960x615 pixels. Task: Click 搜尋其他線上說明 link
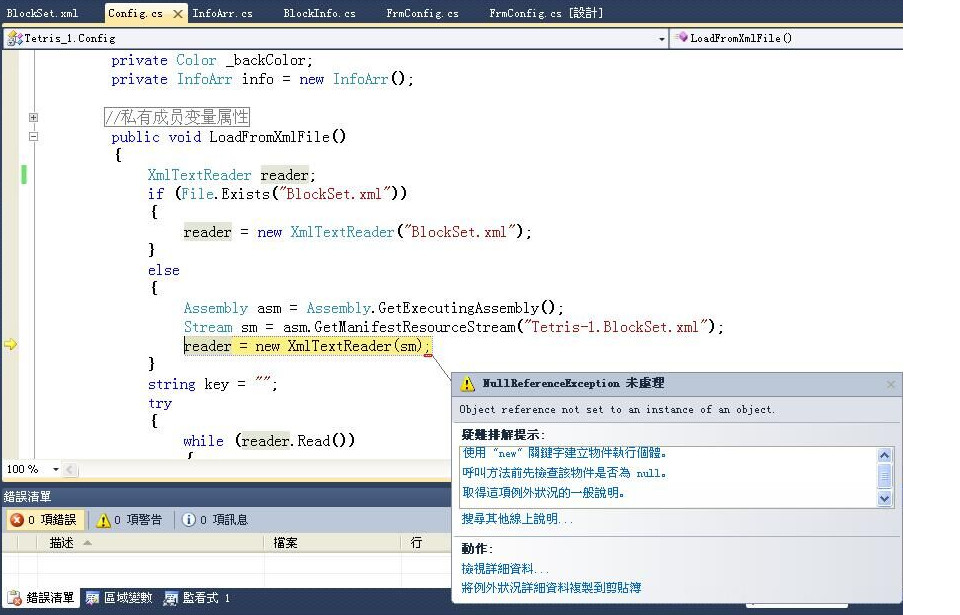(517, 519)
